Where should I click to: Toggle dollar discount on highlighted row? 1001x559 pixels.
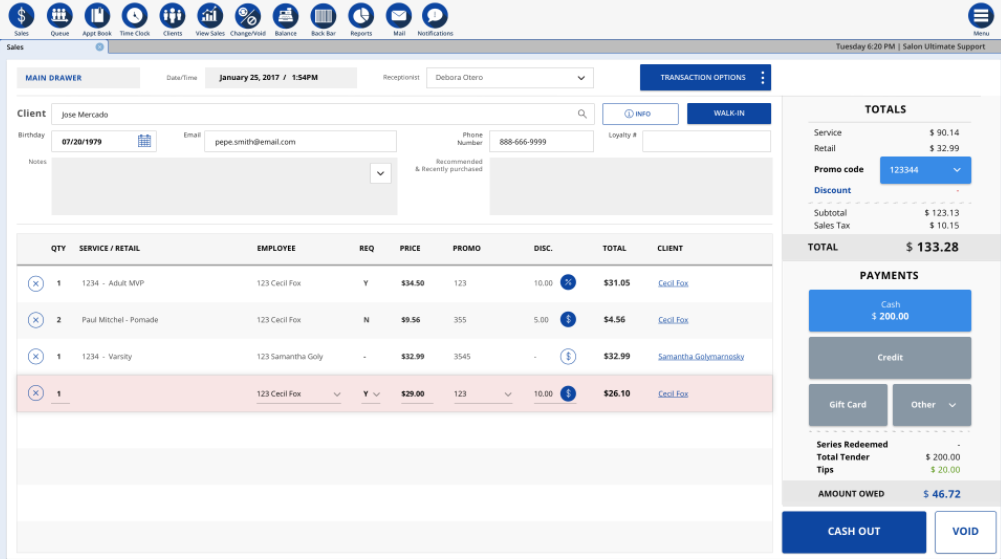(x=568, y=393)
